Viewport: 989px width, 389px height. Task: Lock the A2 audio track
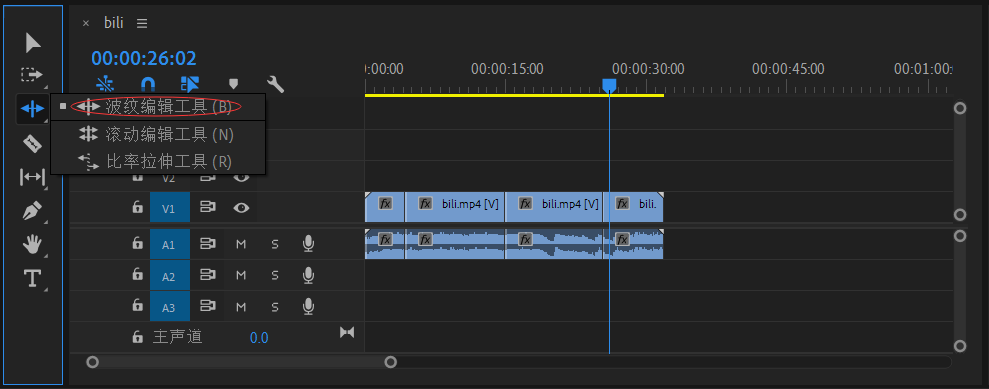coord(137,274)
